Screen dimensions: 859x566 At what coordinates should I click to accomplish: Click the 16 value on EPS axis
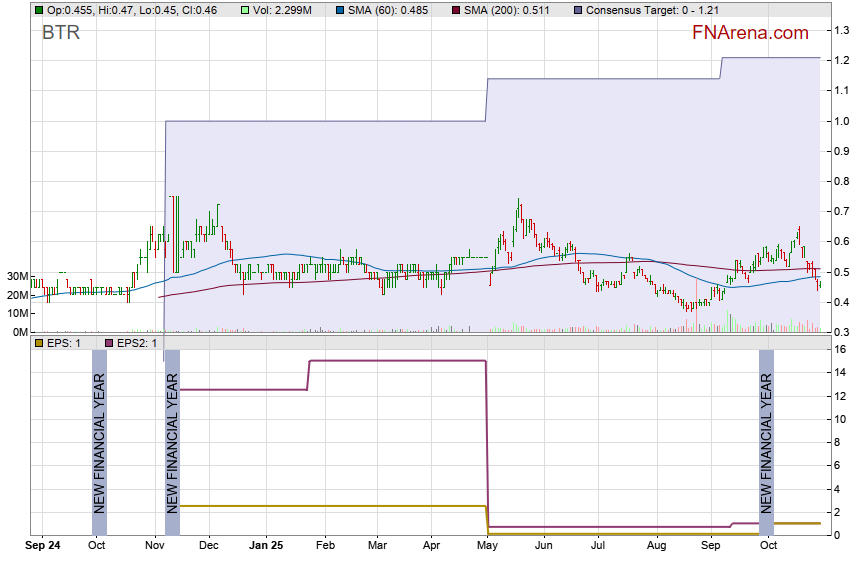coord(841,349)
